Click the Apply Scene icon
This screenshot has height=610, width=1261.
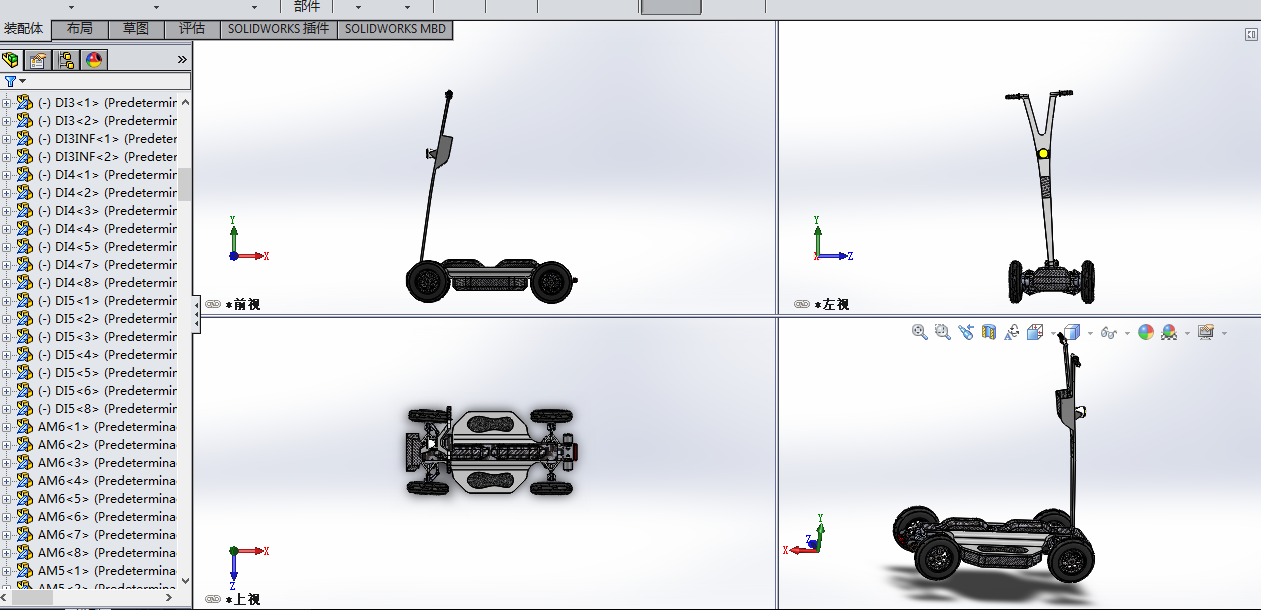1168,332
